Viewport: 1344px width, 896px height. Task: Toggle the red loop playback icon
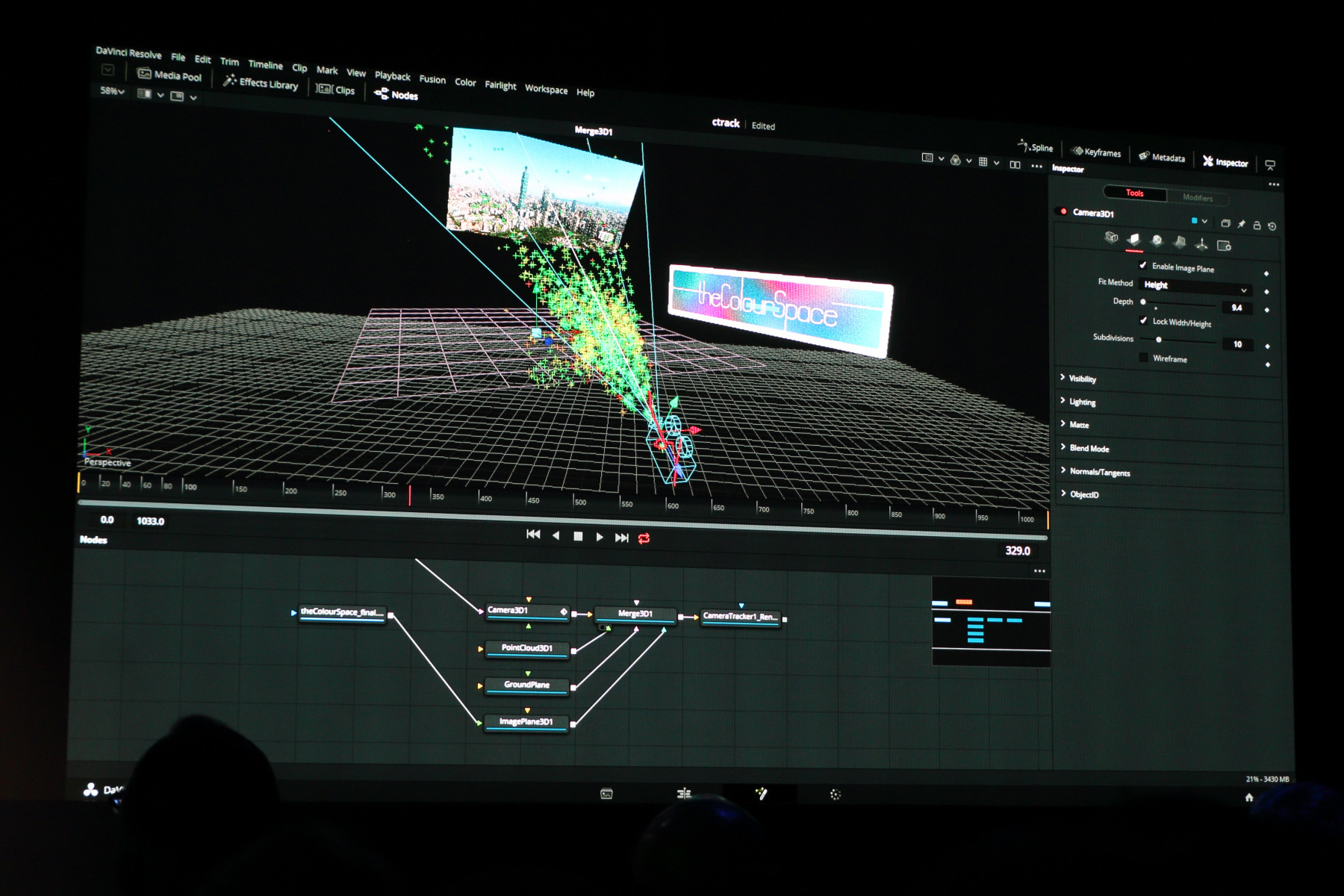click(644, 538)
